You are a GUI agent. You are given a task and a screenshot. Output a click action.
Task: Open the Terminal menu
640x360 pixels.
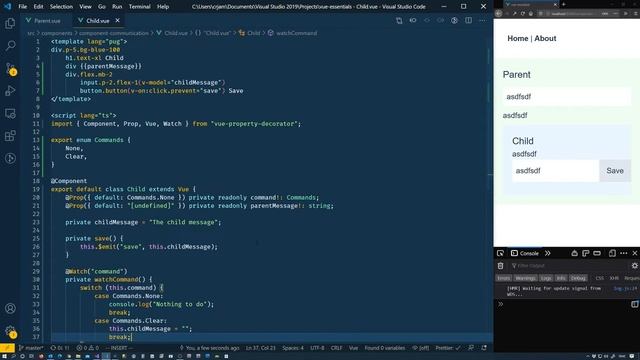click(x=140, y=7)
